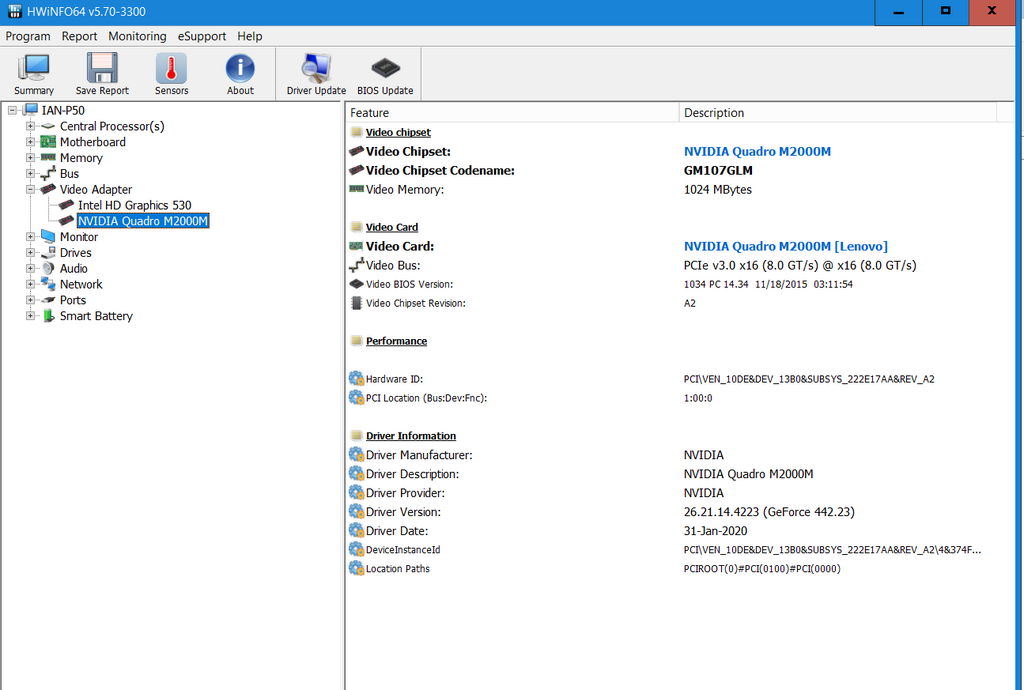Click the Description column header

(x=838, y=112)
